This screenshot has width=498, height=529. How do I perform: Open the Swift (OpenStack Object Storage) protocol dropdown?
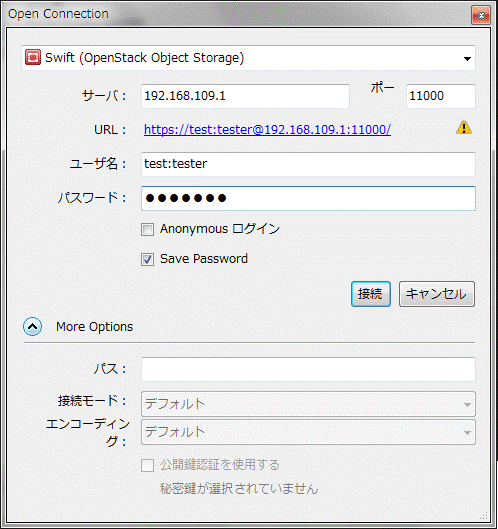248,58
